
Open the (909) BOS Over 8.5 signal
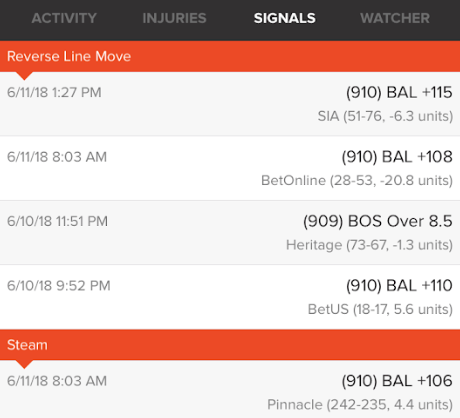coord(378,221)
